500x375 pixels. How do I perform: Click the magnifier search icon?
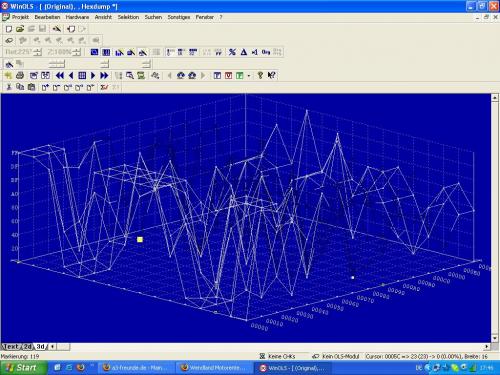pyautogui.click(x=130, y=76)
